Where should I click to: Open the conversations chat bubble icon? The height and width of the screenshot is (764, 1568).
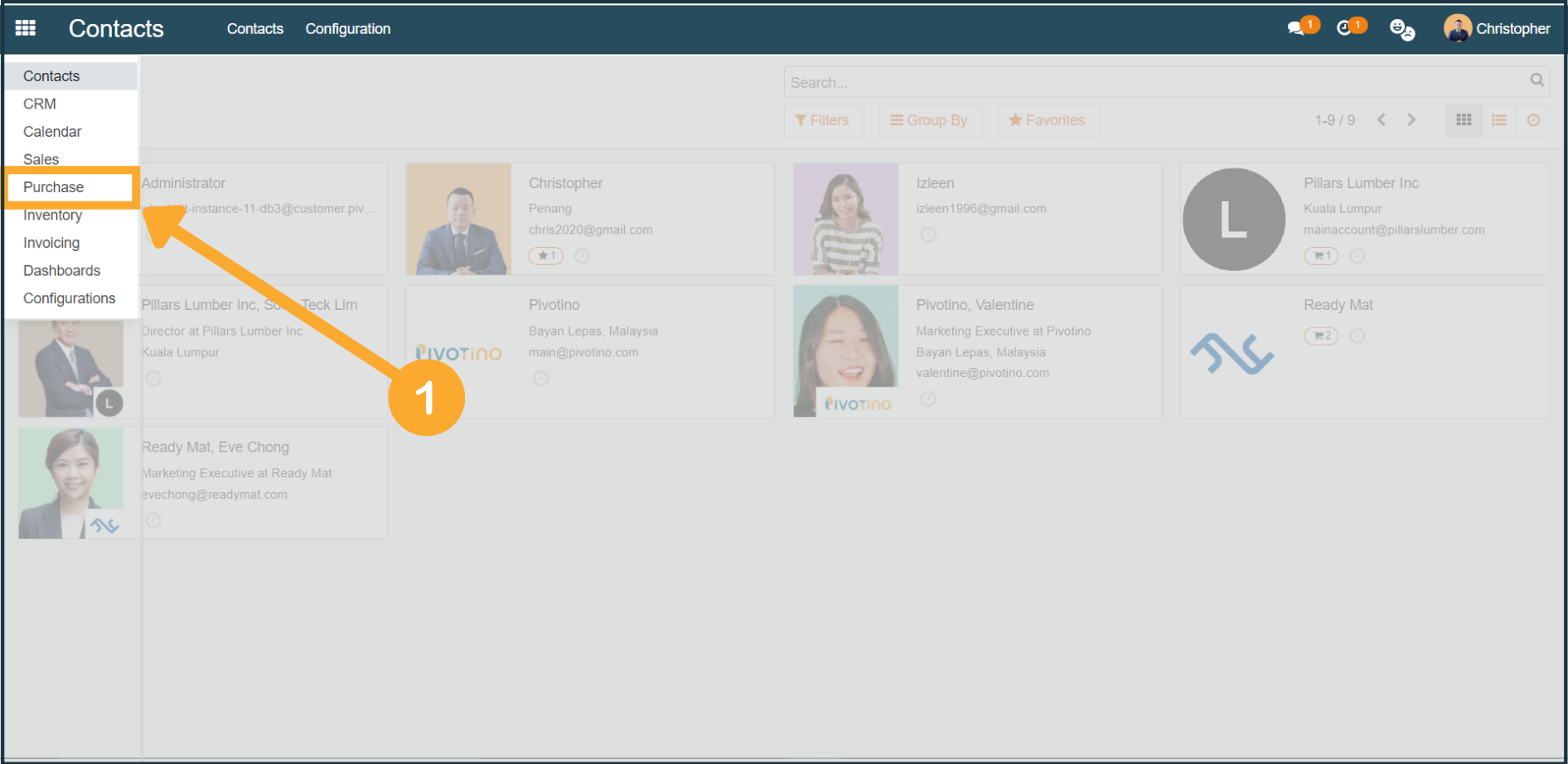pyautogui.click(x=1295, y=29)
